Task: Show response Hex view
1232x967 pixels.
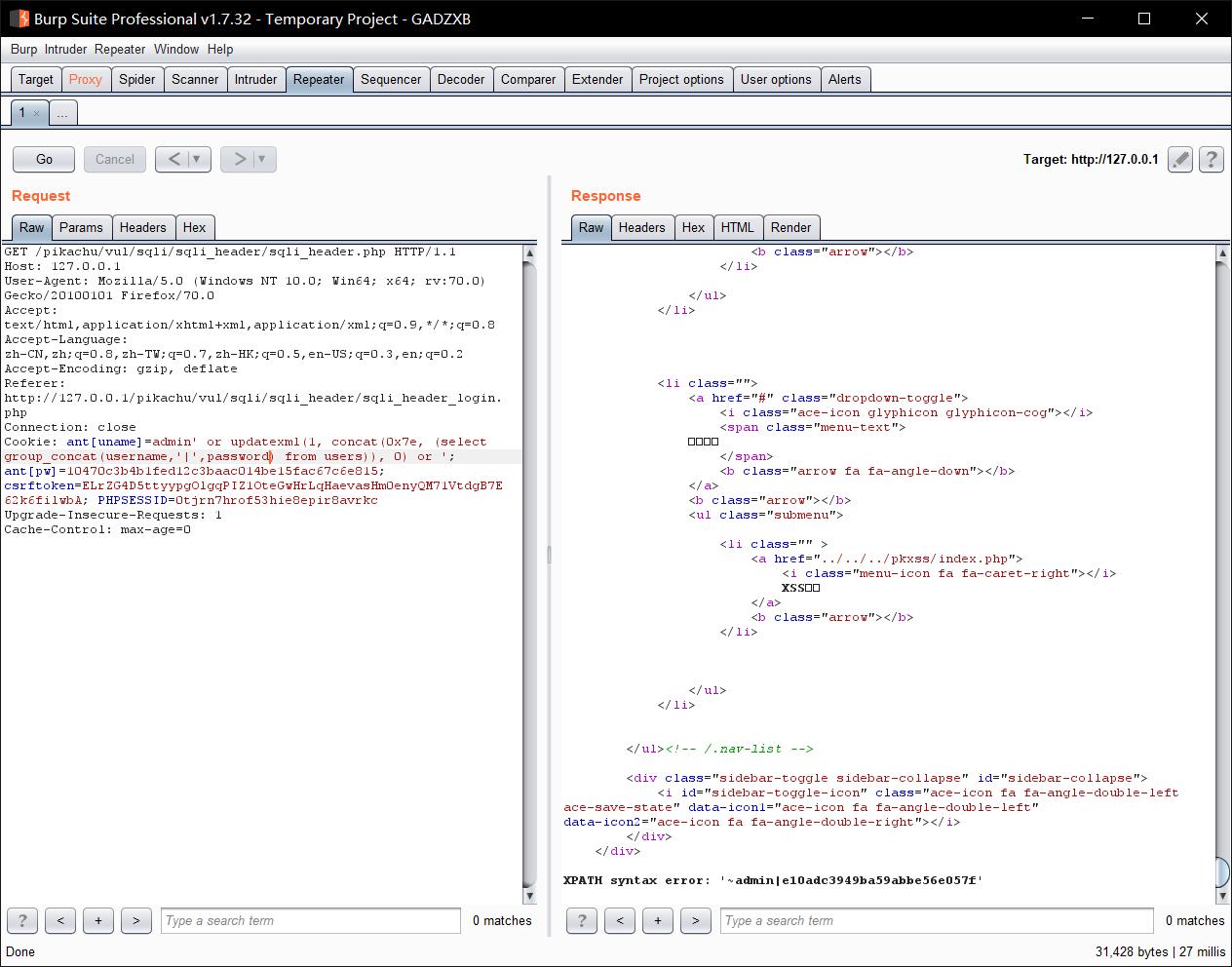Action: point(694,227)
